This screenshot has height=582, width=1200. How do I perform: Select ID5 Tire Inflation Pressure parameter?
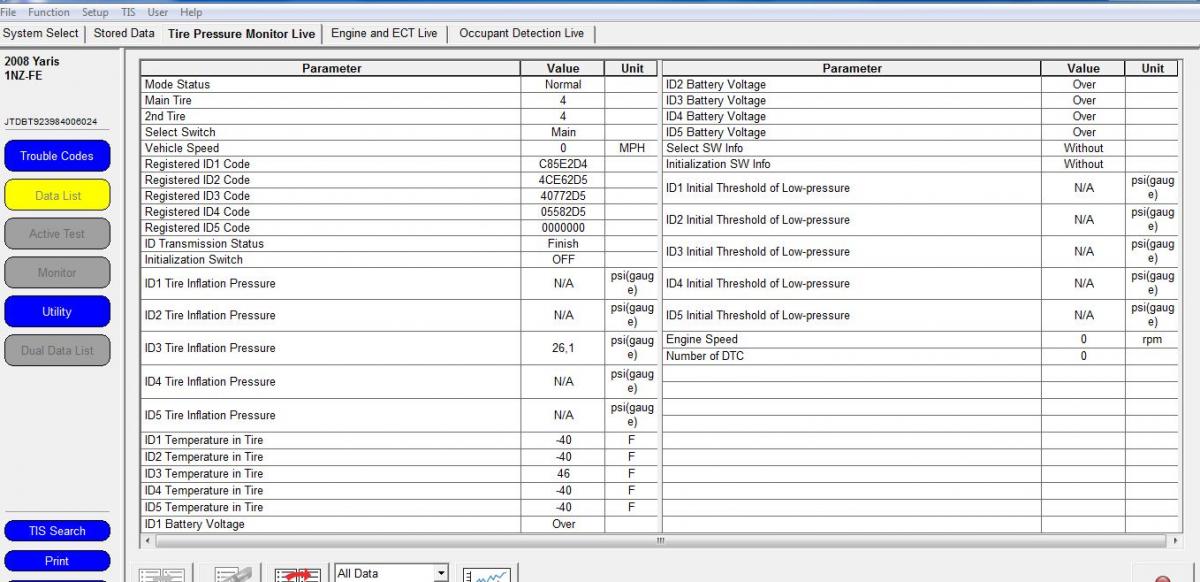coord(330,415)
